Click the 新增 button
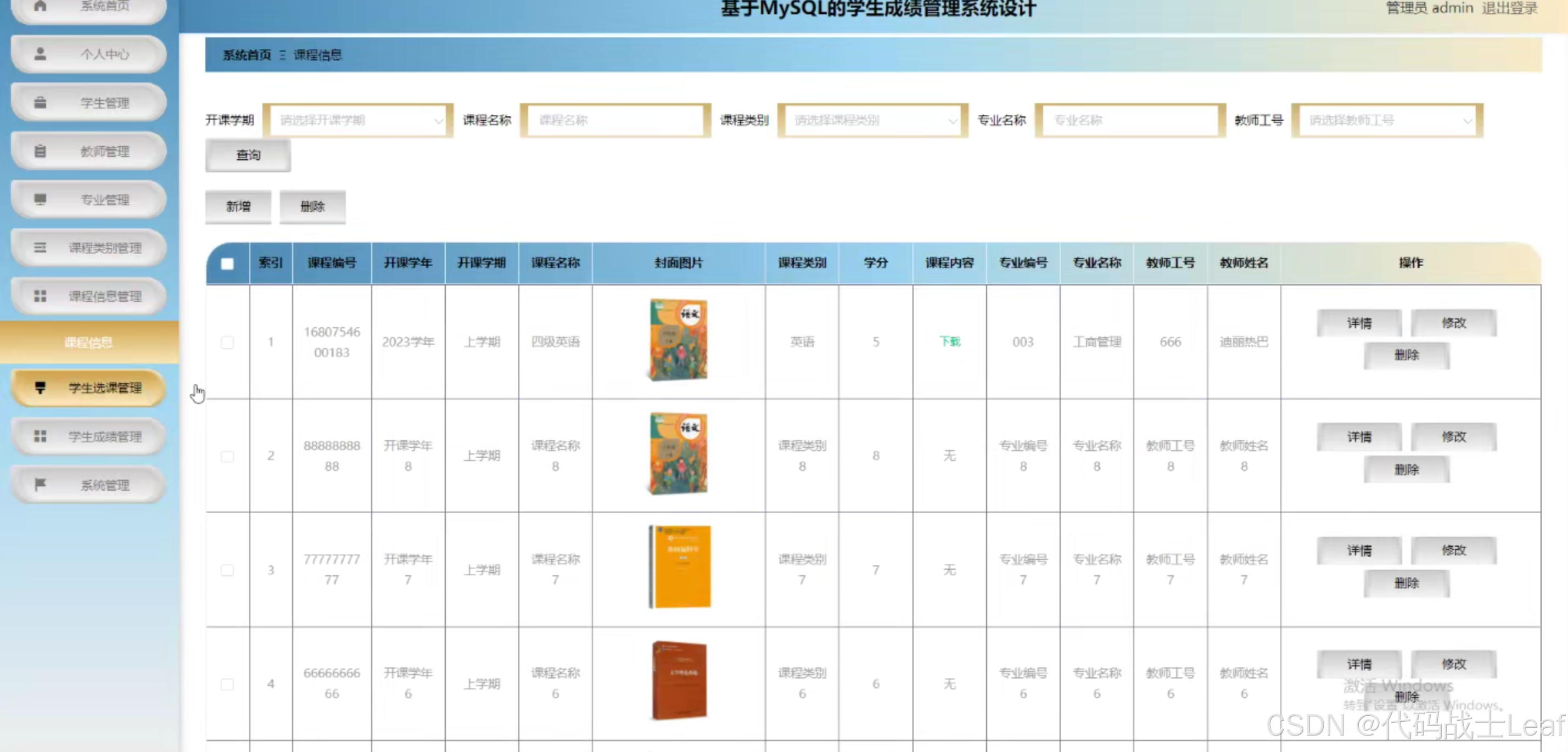1568x752 pixels. 238,207
